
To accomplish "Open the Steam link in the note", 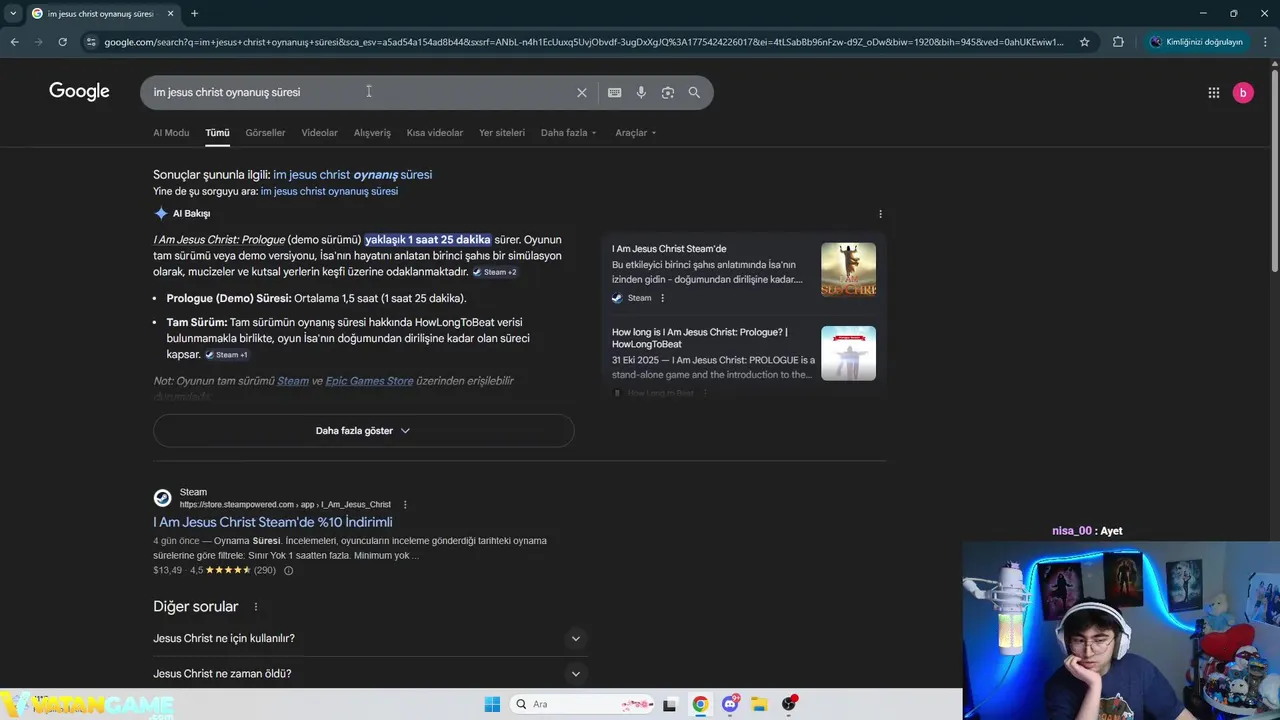I will click(293, 381).
